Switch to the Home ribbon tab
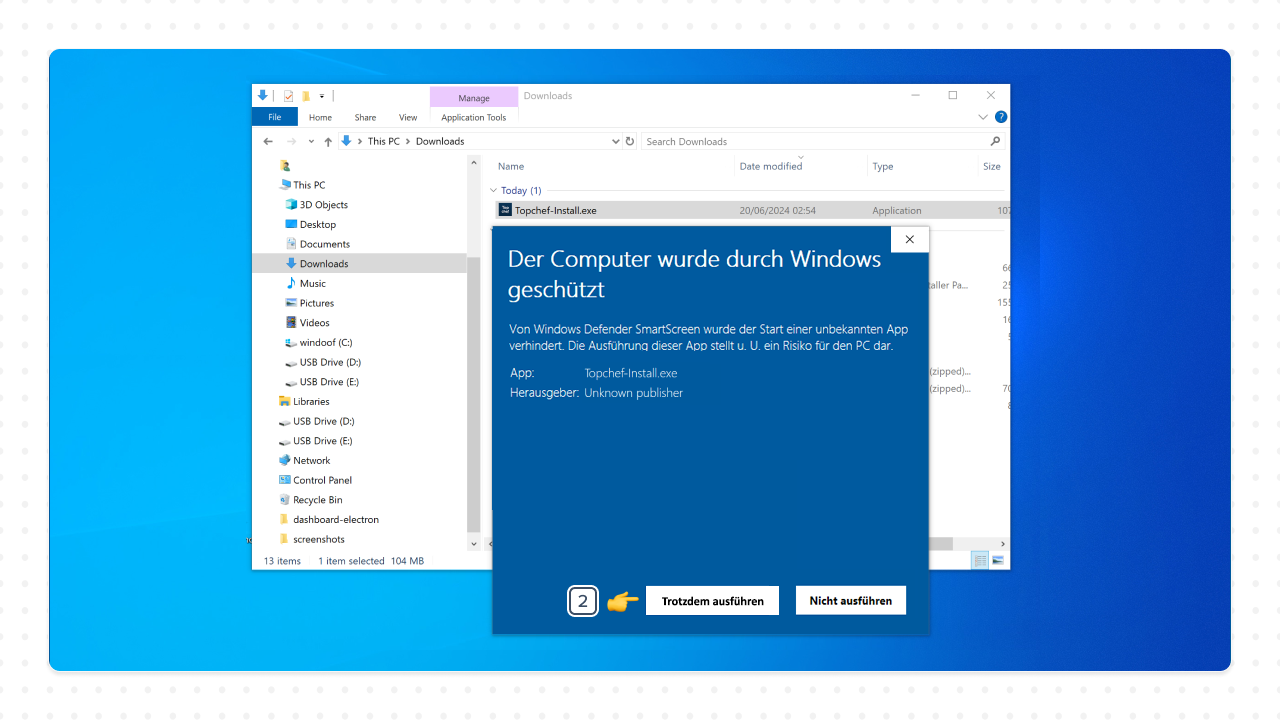1280x720 pixels. 320,117
